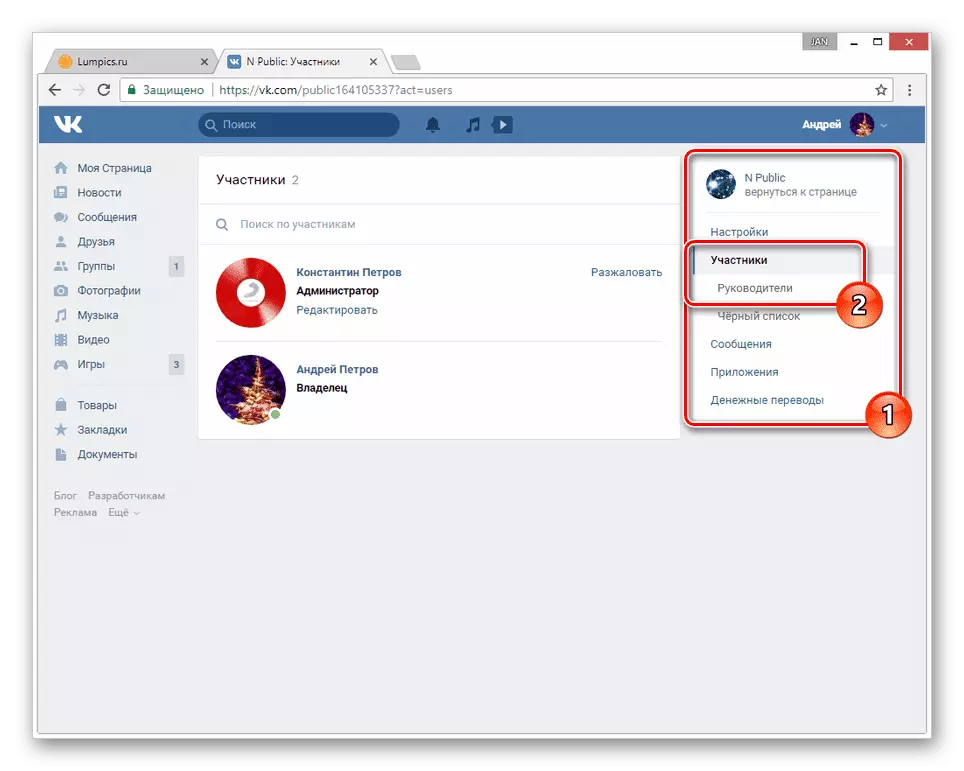Image resolution: width=964 pixels, height=771 pixels.
Task: Open Андрей Петров profile name link
Action: pos(337,369)
